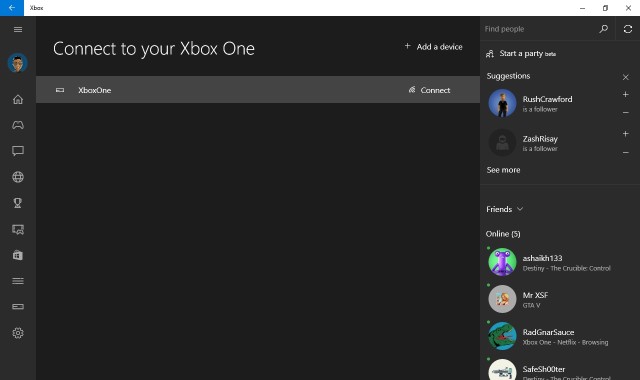Open the three-line list icon in sidebar
This screenshot has height=380, width=640.
pyautogui.click(x=18, y=281)
